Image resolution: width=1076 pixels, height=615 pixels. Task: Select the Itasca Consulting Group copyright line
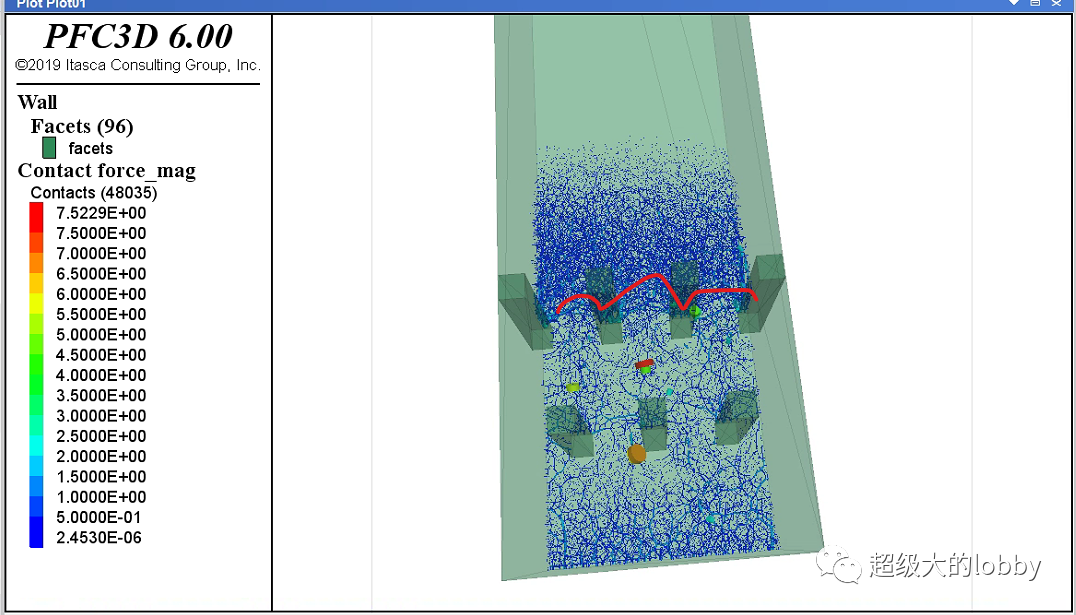point(138,65)
